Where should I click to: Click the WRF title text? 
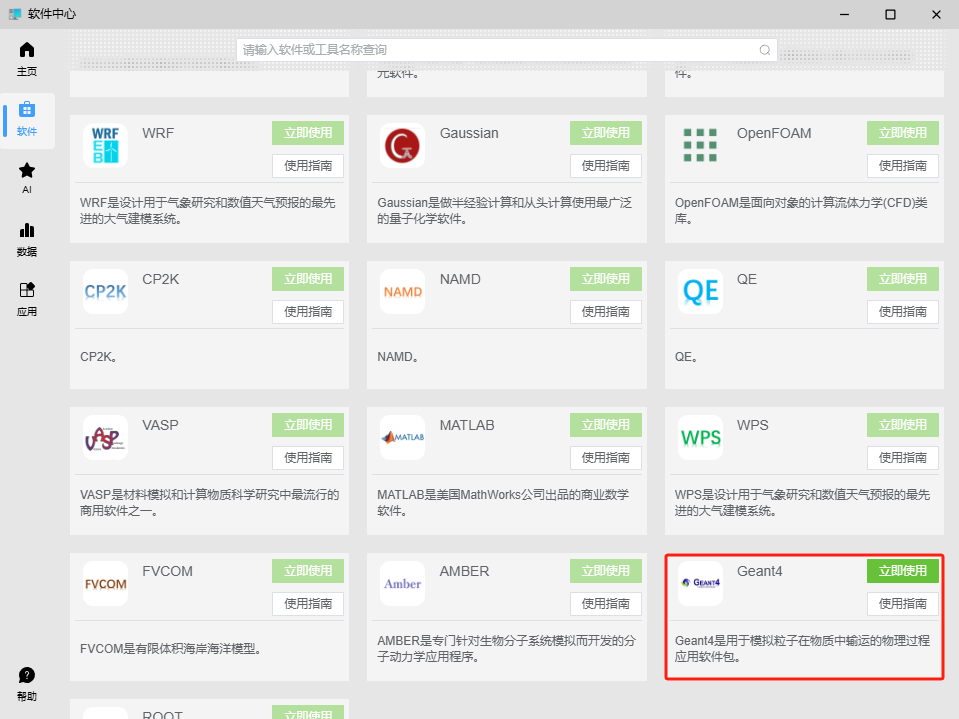tap(158, 133)
